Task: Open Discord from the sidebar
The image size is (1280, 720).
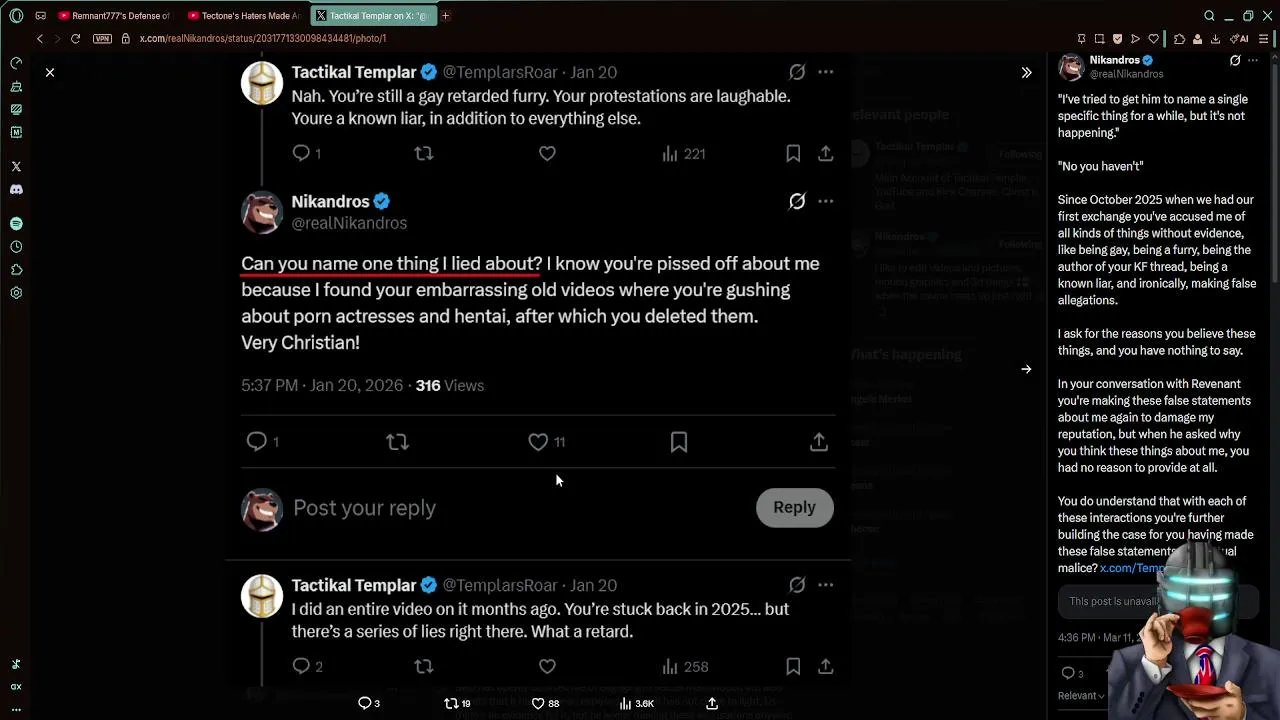Action: pyautogui.click(x=16, y=189)
